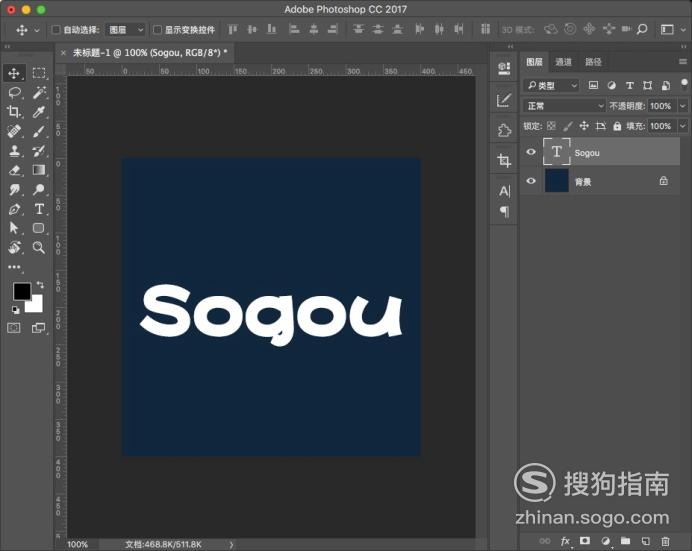Filter layers by pixel layers
Viewport: 692px width, 551px height.
coord(594,85)
